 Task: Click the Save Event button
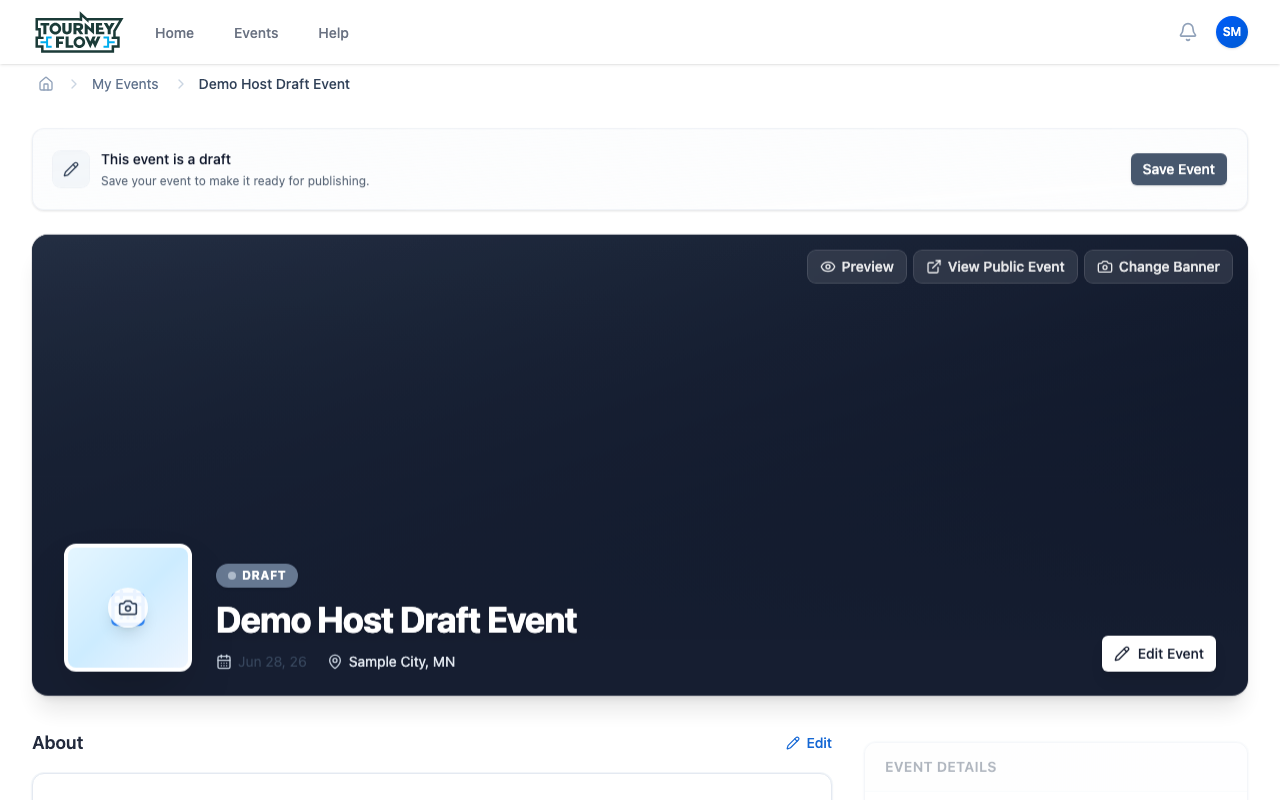pos(1178,169)
